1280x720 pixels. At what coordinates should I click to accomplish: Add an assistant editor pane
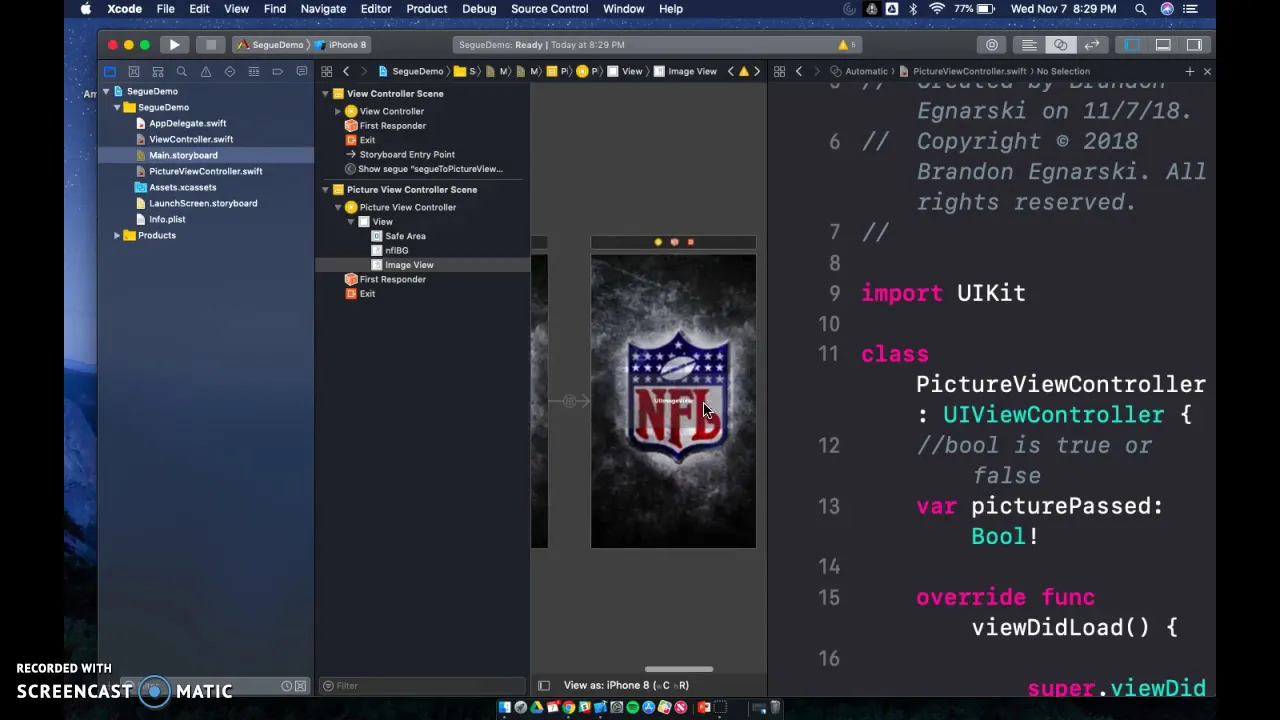(x=1190, y=71)
